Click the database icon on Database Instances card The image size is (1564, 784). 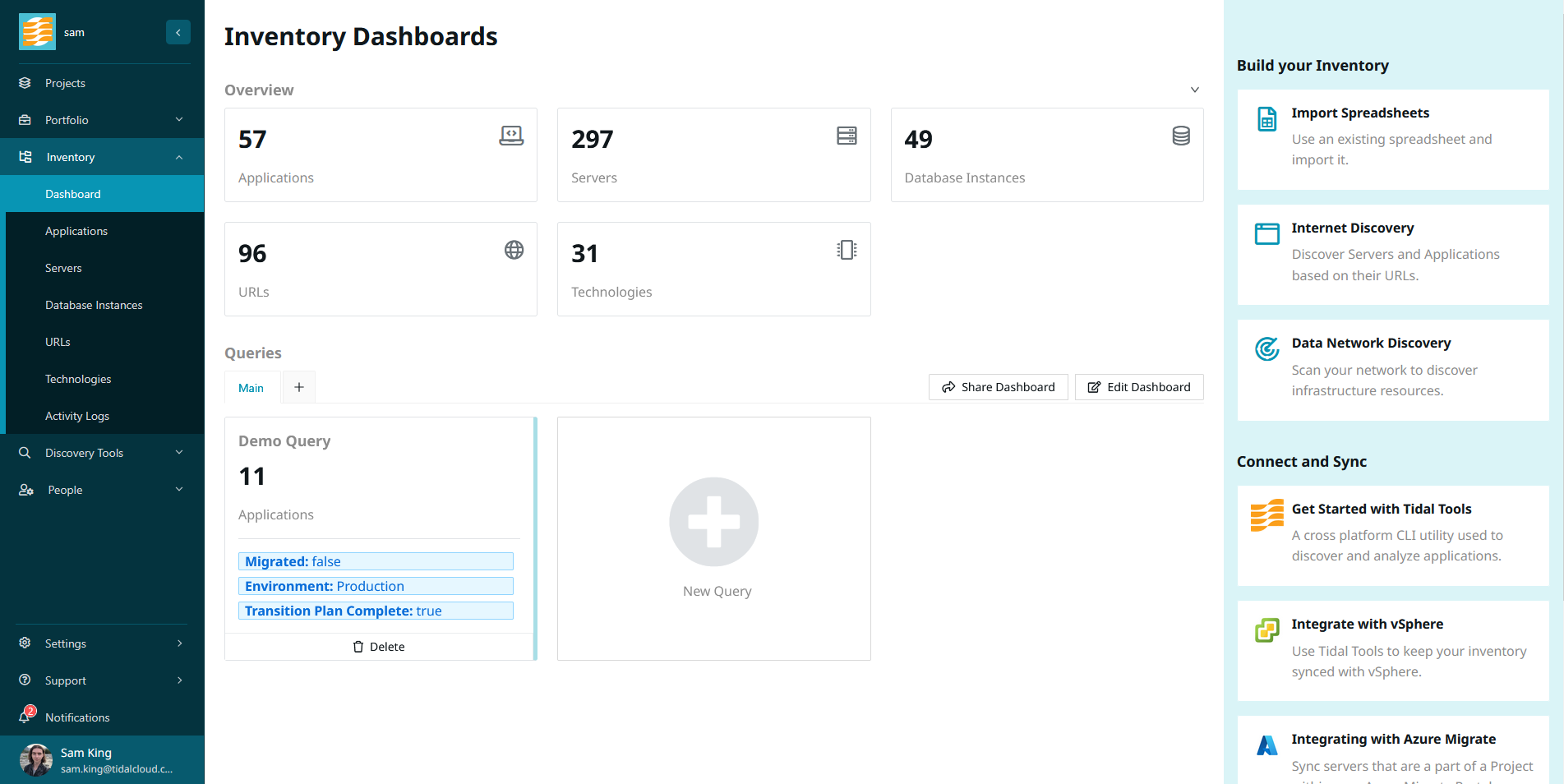coord(1180,136)
